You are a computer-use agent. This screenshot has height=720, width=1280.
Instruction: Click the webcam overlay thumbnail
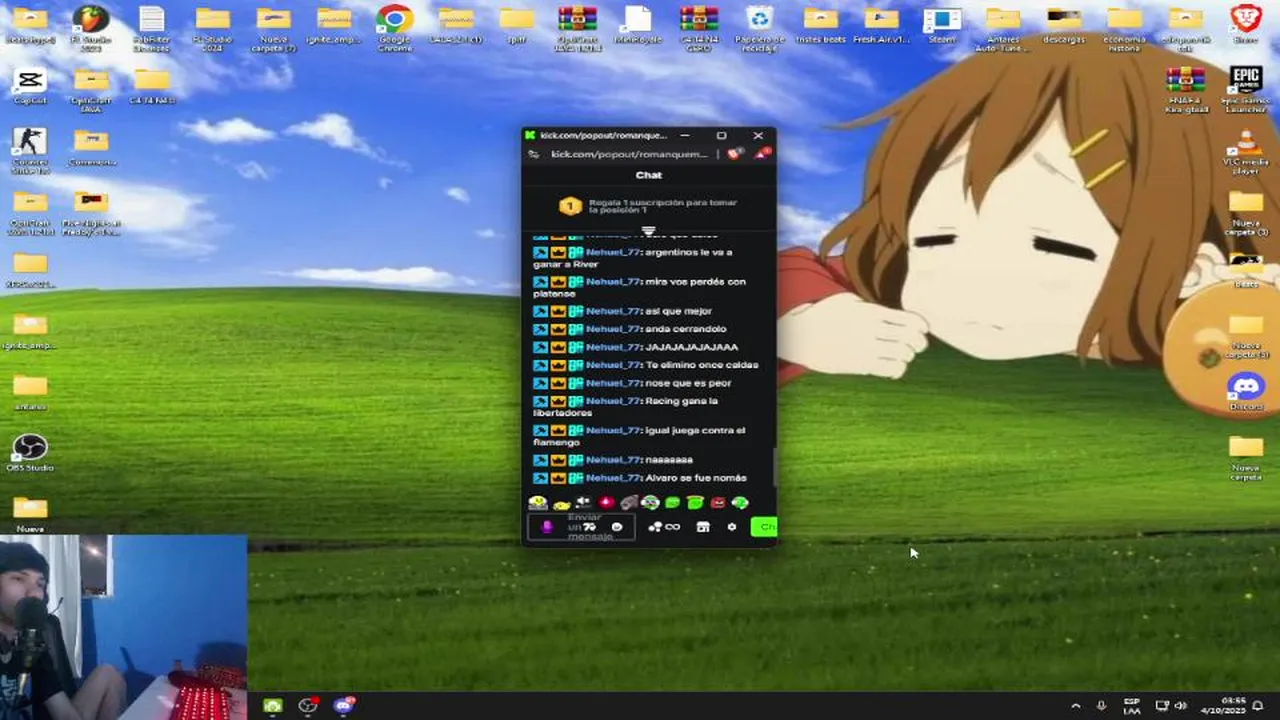pyautogui.click(x=123, y=627)
